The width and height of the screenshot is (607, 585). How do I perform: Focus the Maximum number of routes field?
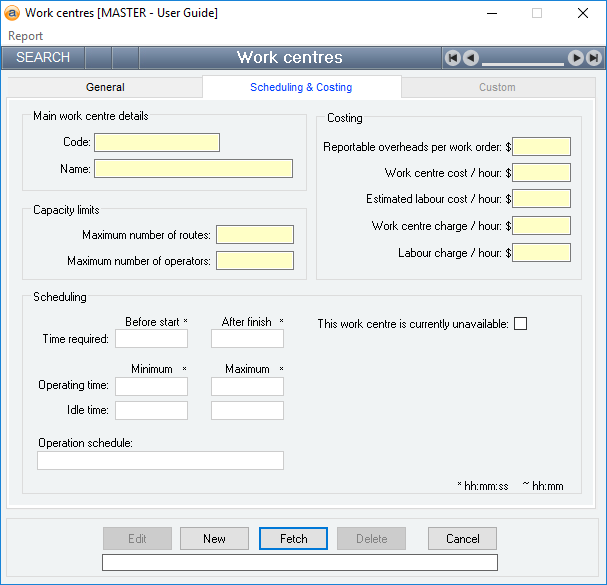[x=254, y=235]
